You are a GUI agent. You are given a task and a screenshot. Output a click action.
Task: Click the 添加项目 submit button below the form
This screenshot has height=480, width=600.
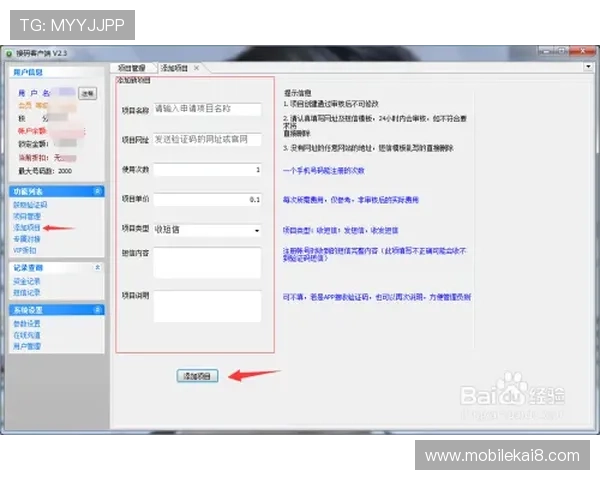(197, 376)
